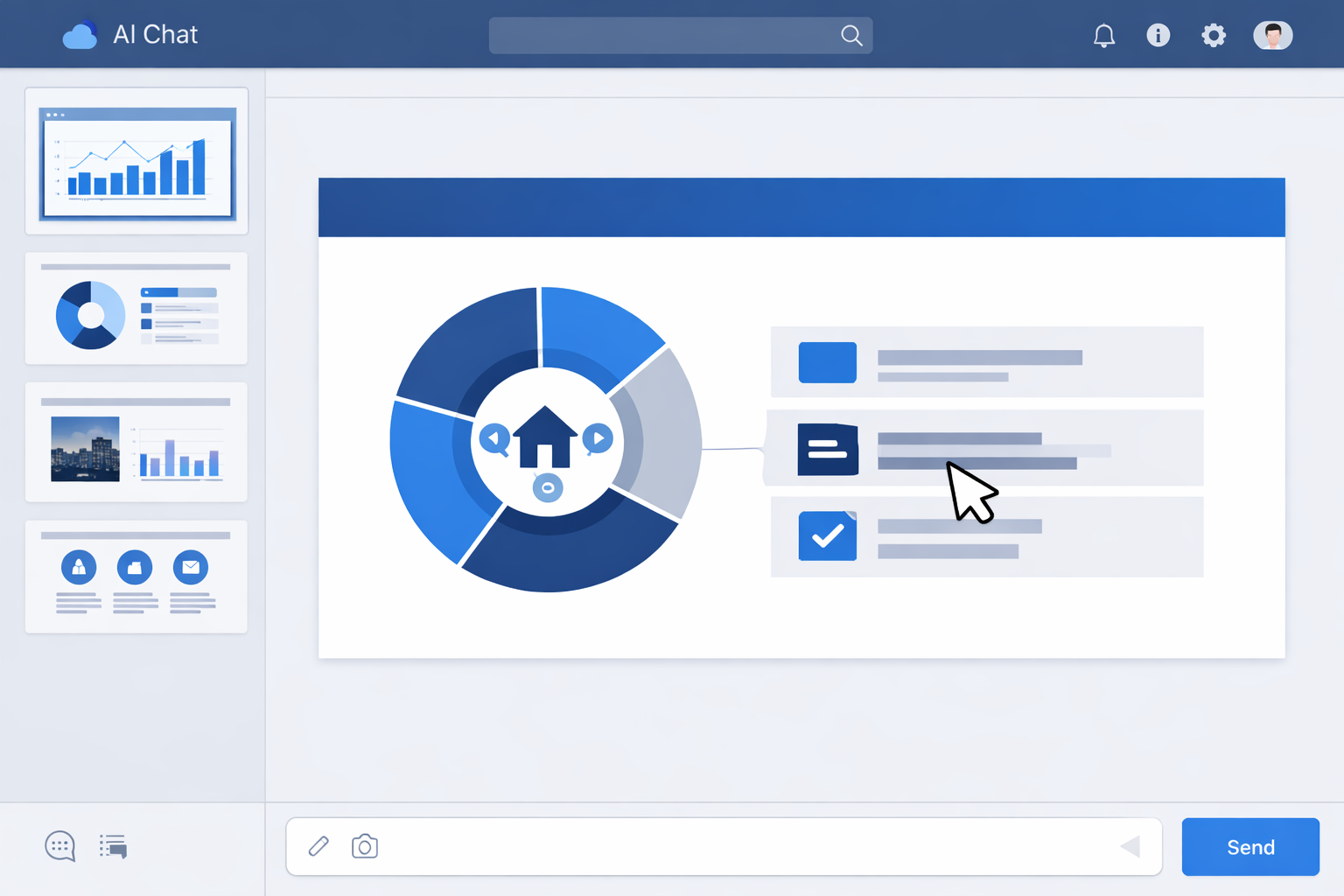This screenshot has width=1344, height=896.
Task: Click the notification bell icon
Action: [x=1104, y=36]
